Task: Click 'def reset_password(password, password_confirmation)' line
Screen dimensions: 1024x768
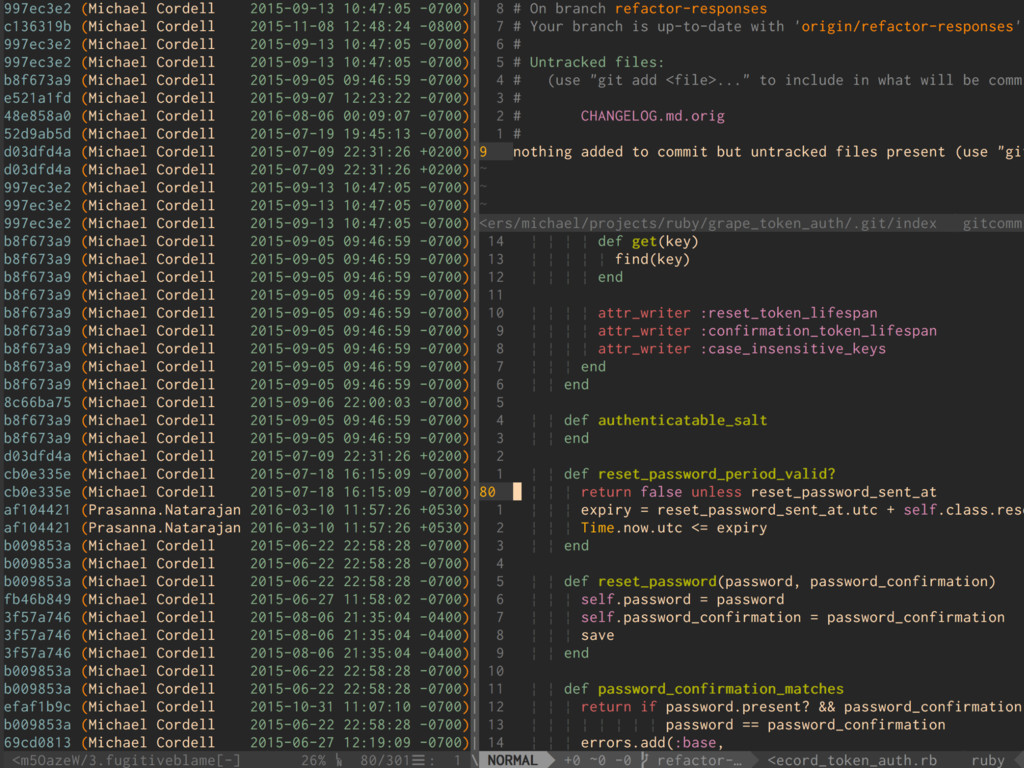Action: point(780,581)
